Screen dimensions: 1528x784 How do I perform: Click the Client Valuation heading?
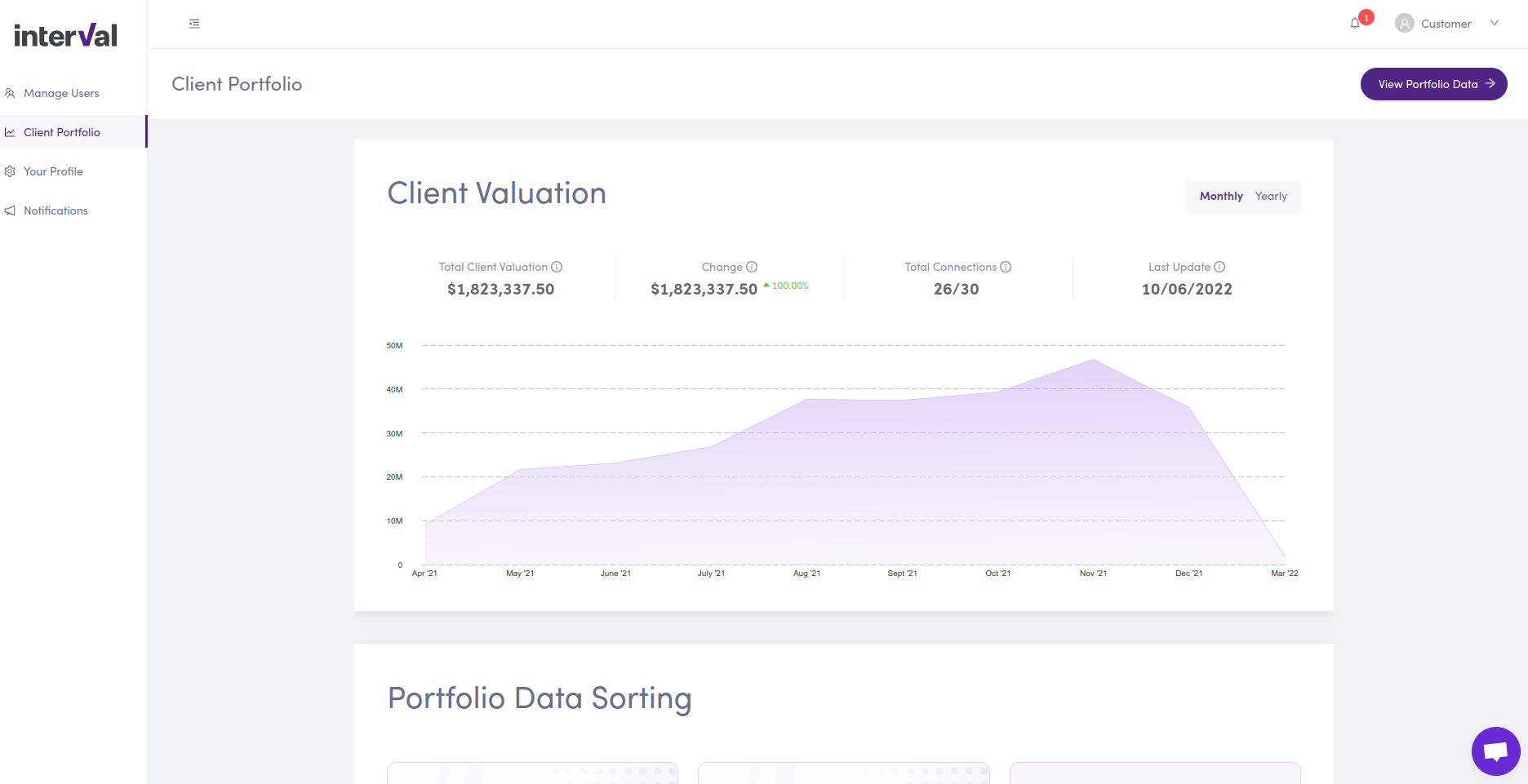pyautogui.click(x=496, y=193)
